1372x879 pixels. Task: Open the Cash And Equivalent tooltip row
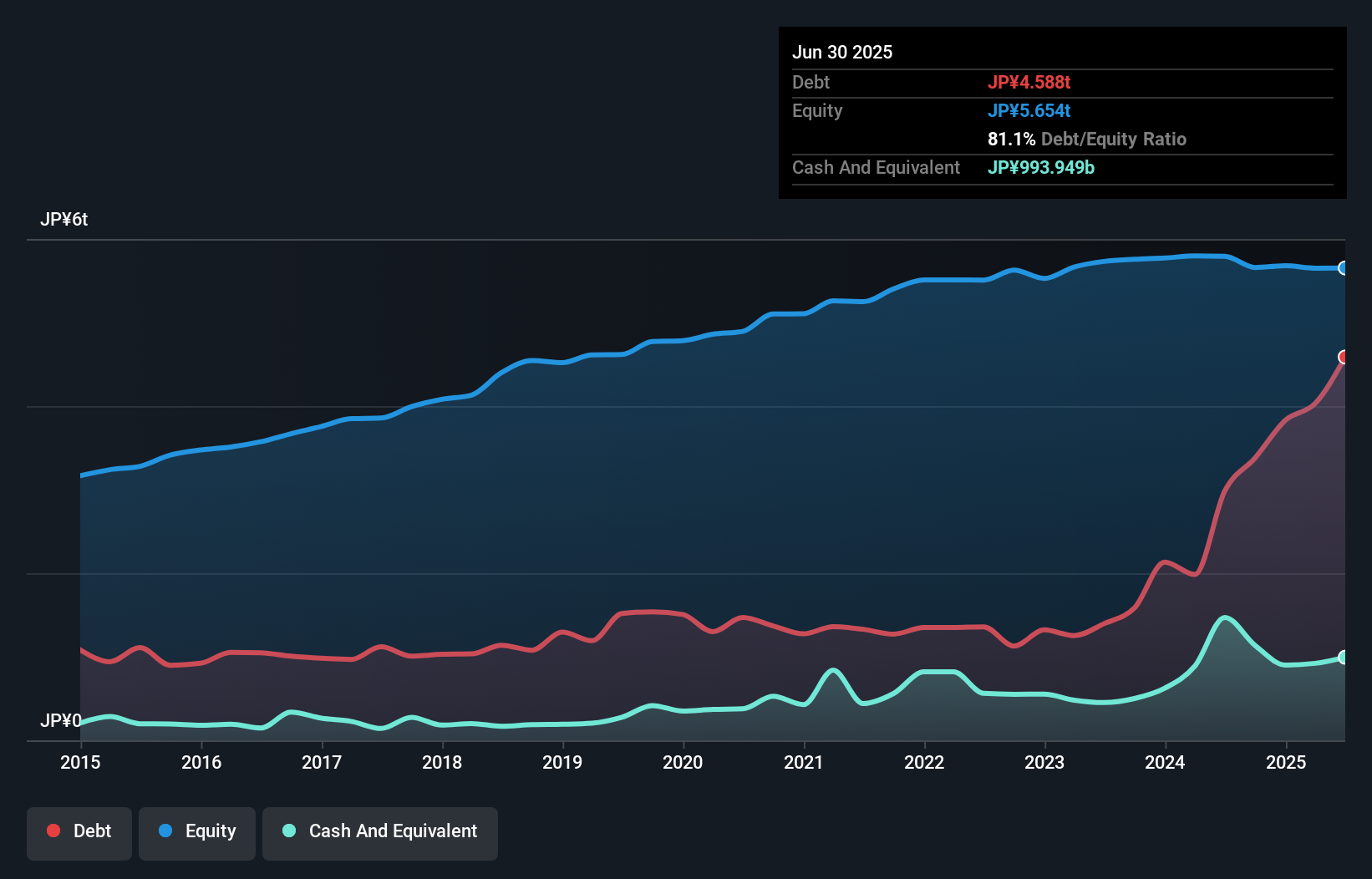click(x=876, y=167)
